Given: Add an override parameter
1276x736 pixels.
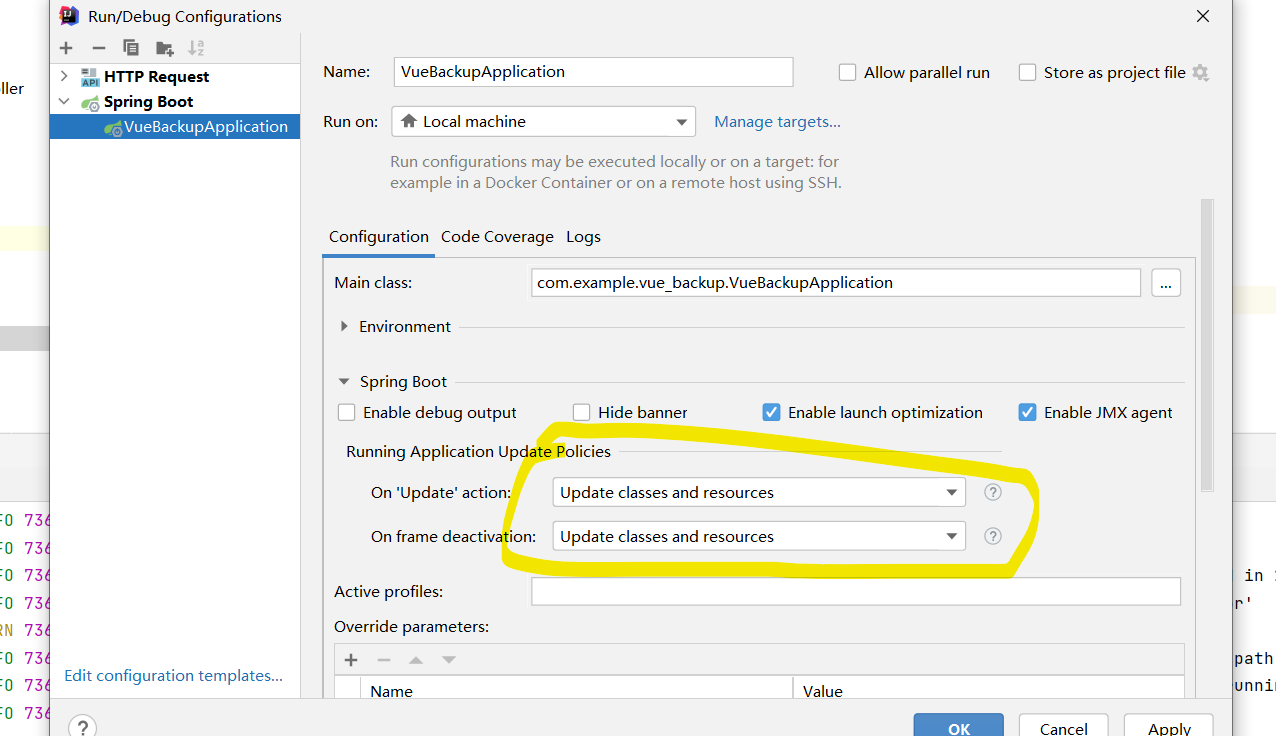Looking at the screenshot, I should coord(351,660).
